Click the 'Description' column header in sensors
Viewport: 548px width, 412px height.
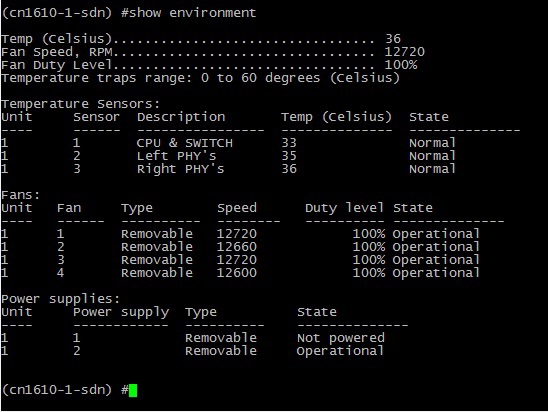click(181, 117)
